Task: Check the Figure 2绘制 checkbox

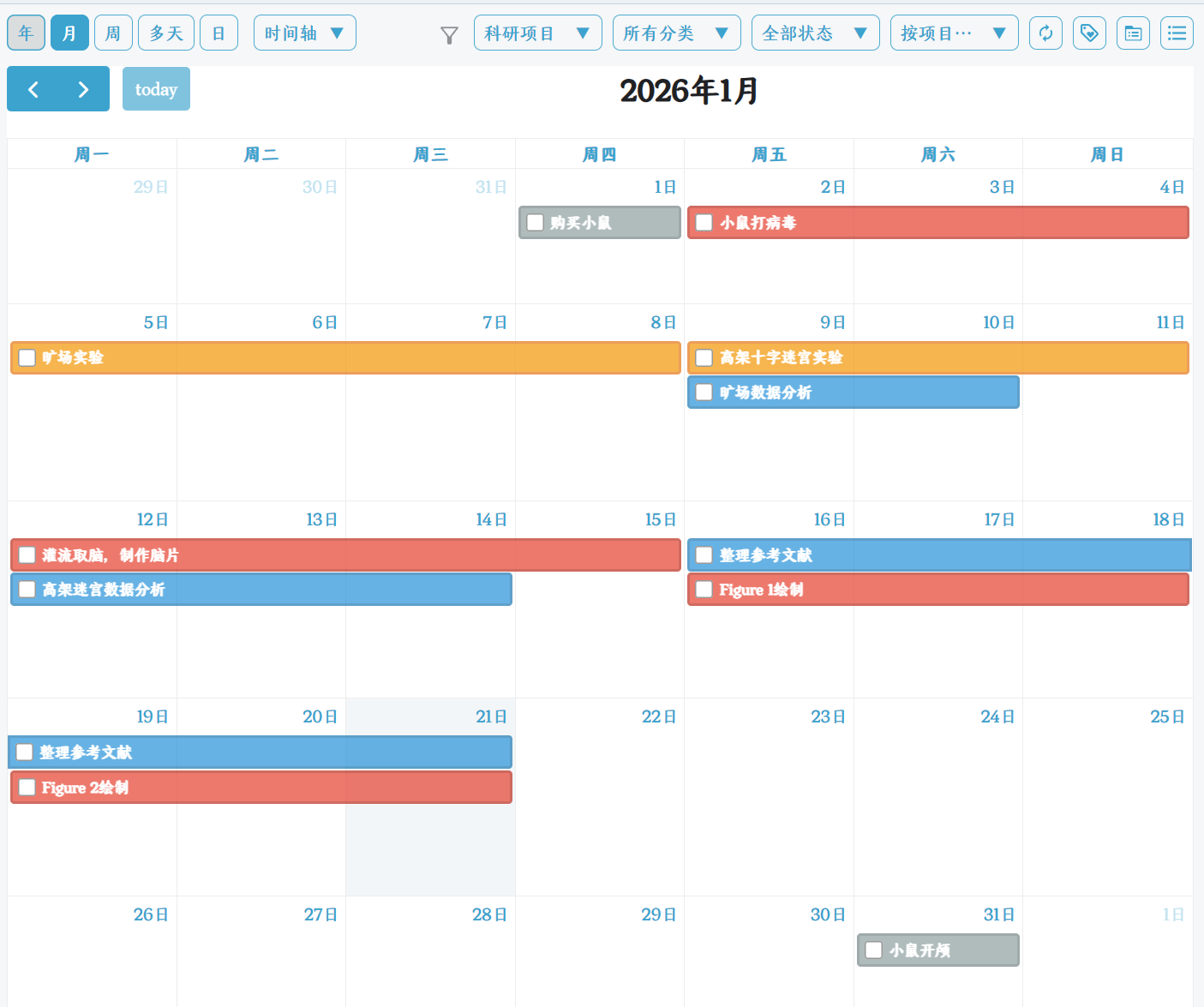Action: (27, 788)
